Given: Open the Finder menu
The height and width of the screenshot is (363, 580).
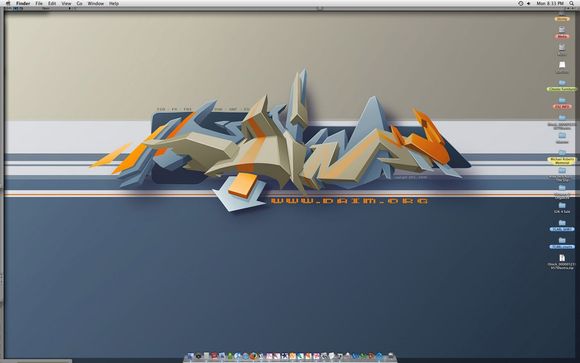Looking at the screenshot, I should (x=23, y=3).
